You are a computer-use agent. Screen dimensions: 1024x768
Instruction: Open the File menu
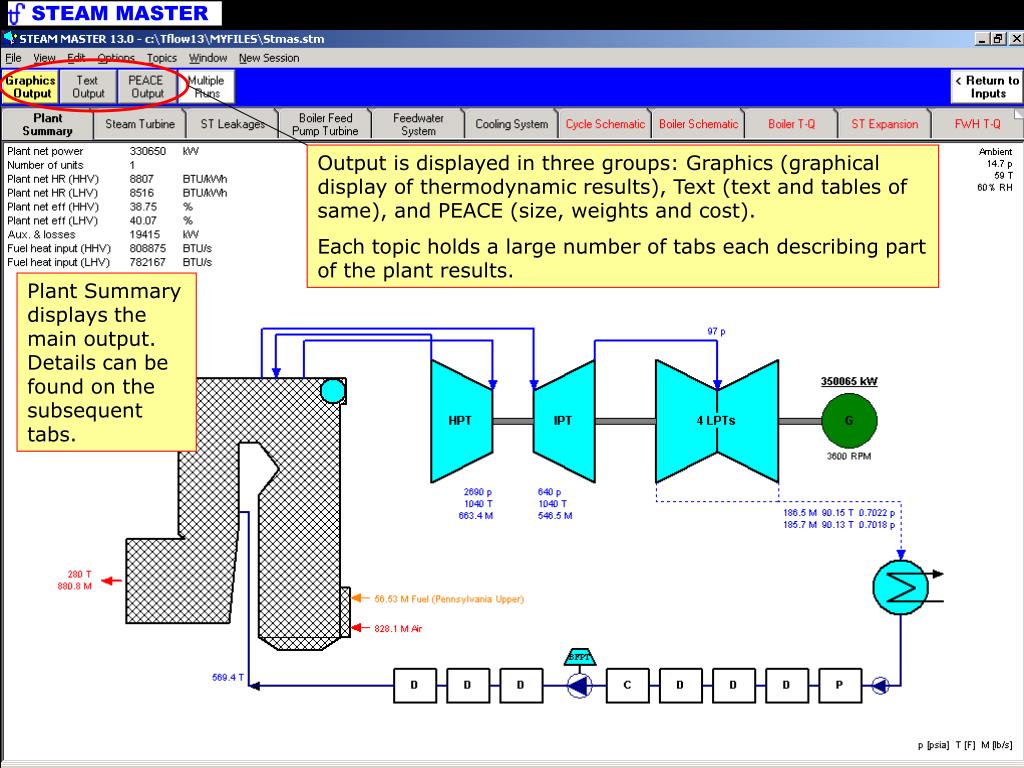[x=13, y=57]
